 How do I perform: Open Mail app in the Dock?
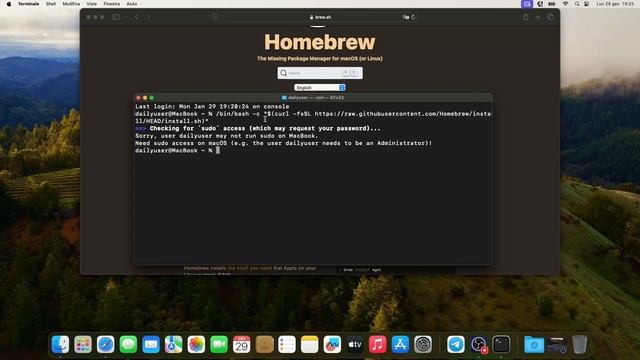[x=151, y=344]
